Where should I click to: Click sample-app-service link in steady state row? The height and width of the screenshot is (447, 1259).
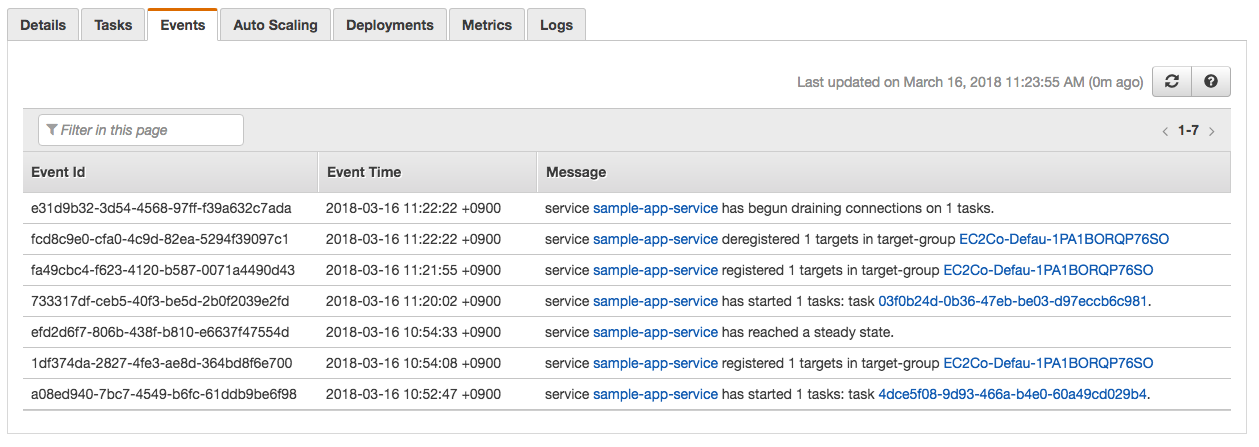tap(655, 332)
